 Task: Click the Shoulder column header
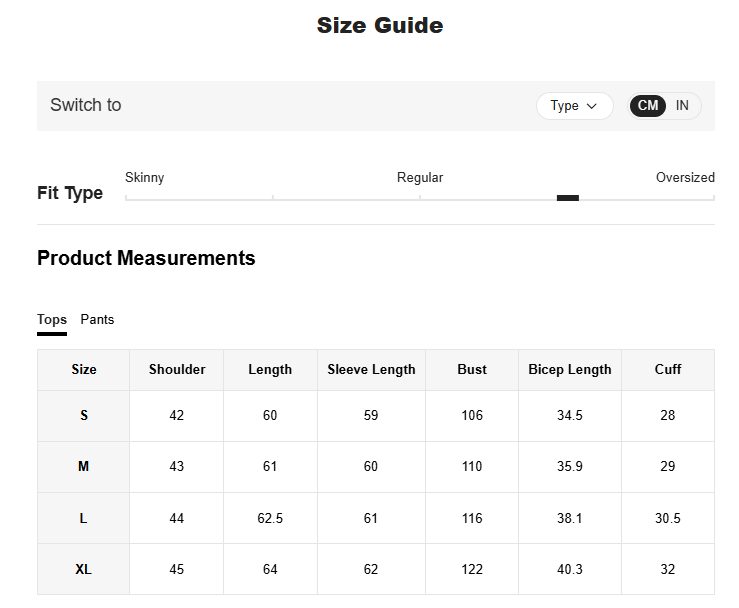click(x=177, y=370)
